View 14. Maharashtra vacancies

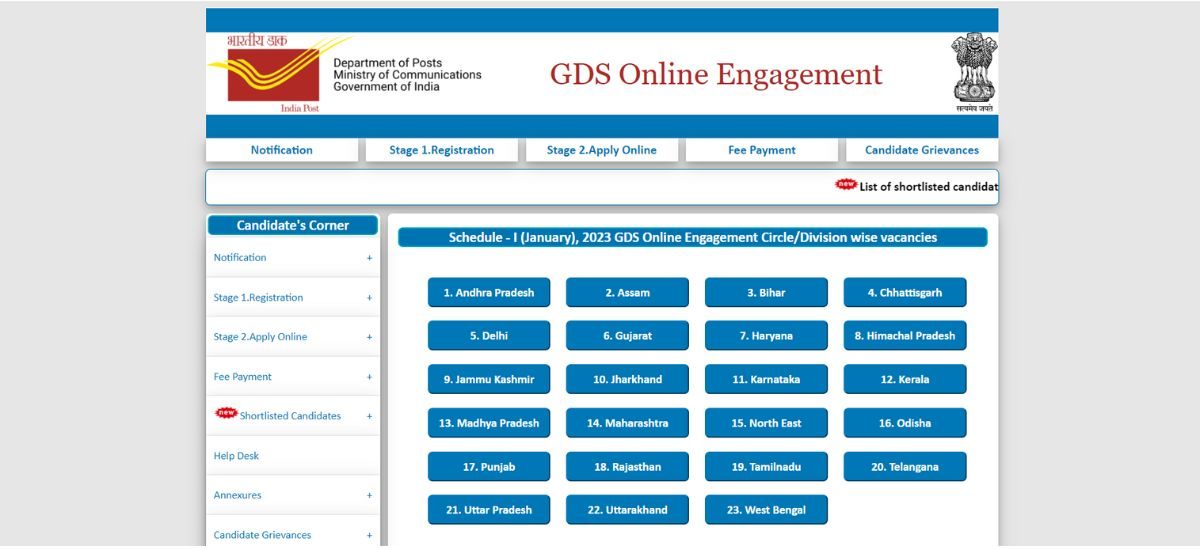click(627, 423)
